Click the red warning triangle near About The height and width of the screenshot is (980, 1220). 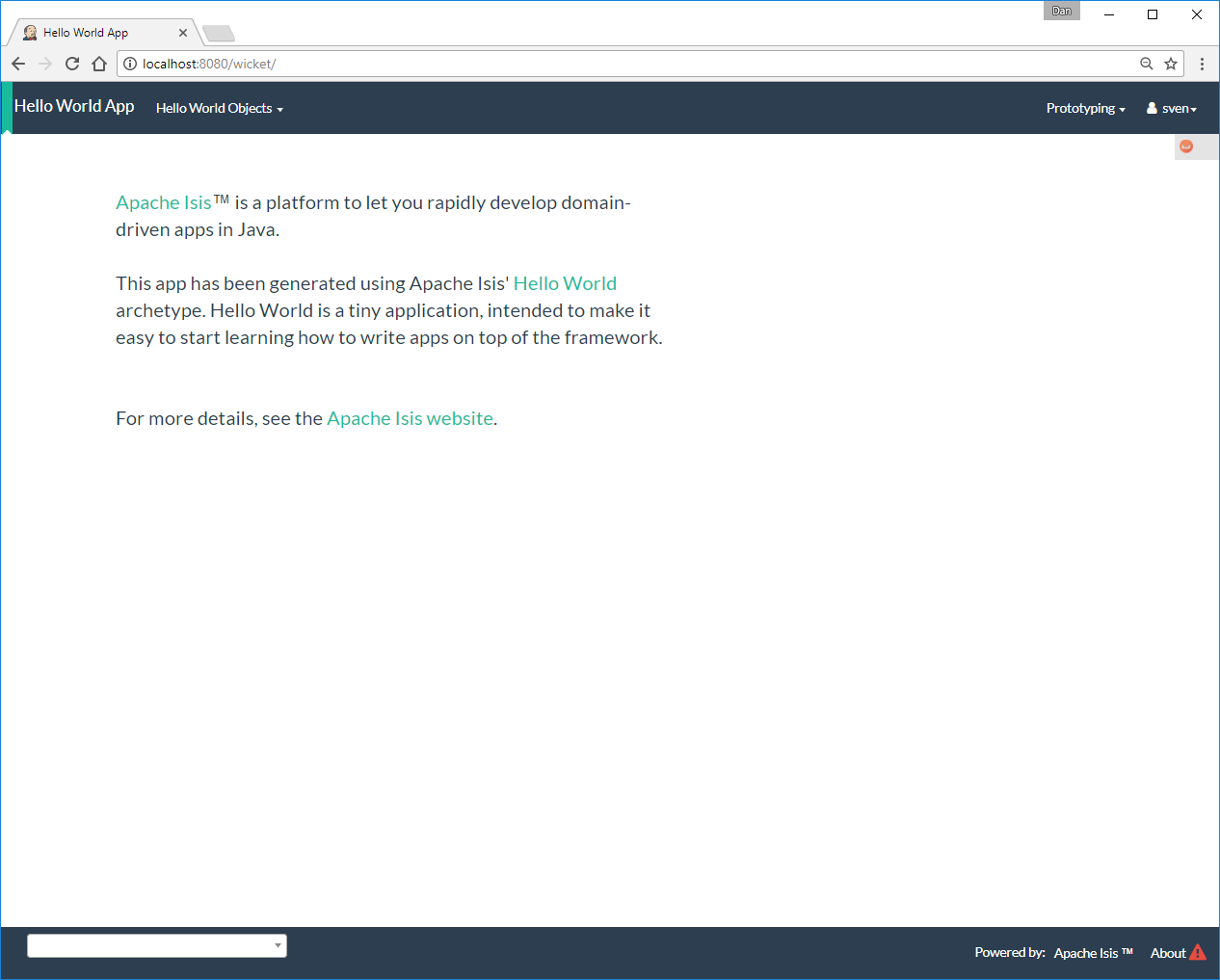tap(1198, 952)
